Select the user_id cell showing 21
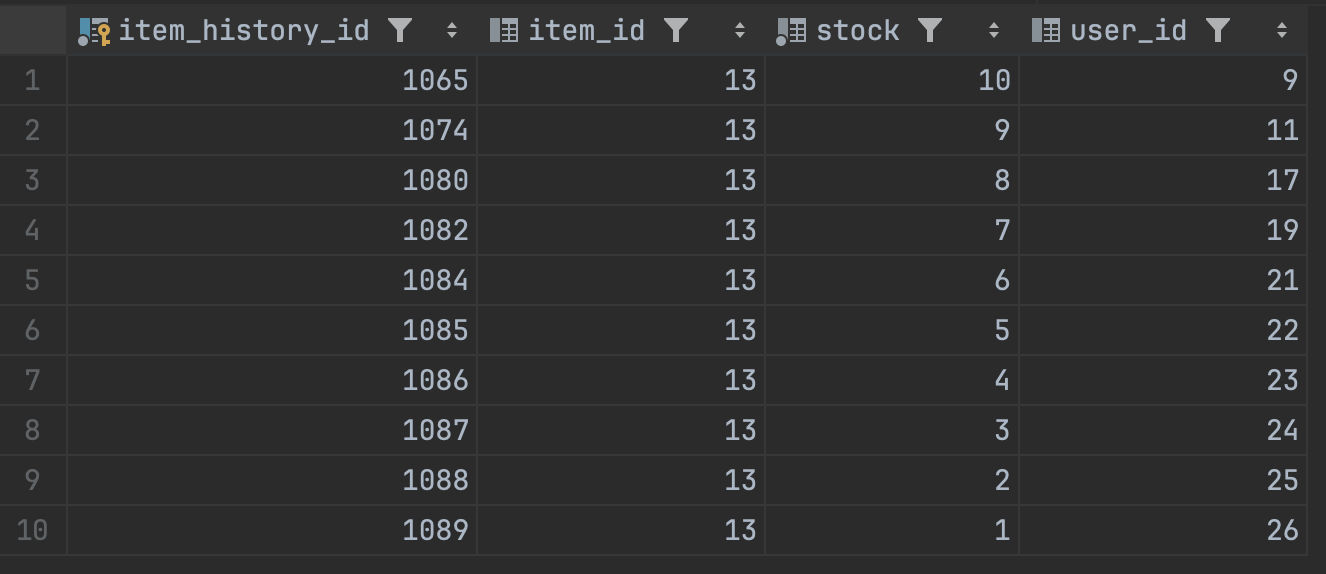This screenshot has height=574, width=1326. coord(1163,280)
